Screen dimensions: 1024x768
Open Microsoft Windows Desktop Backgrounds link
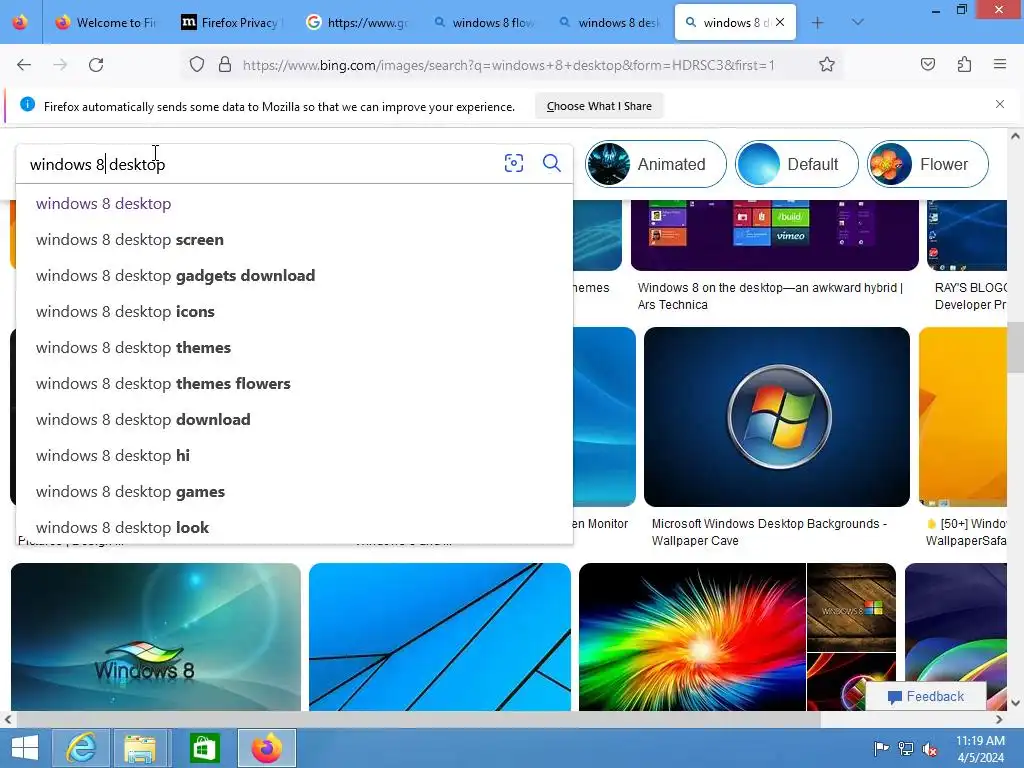point(769,532)
